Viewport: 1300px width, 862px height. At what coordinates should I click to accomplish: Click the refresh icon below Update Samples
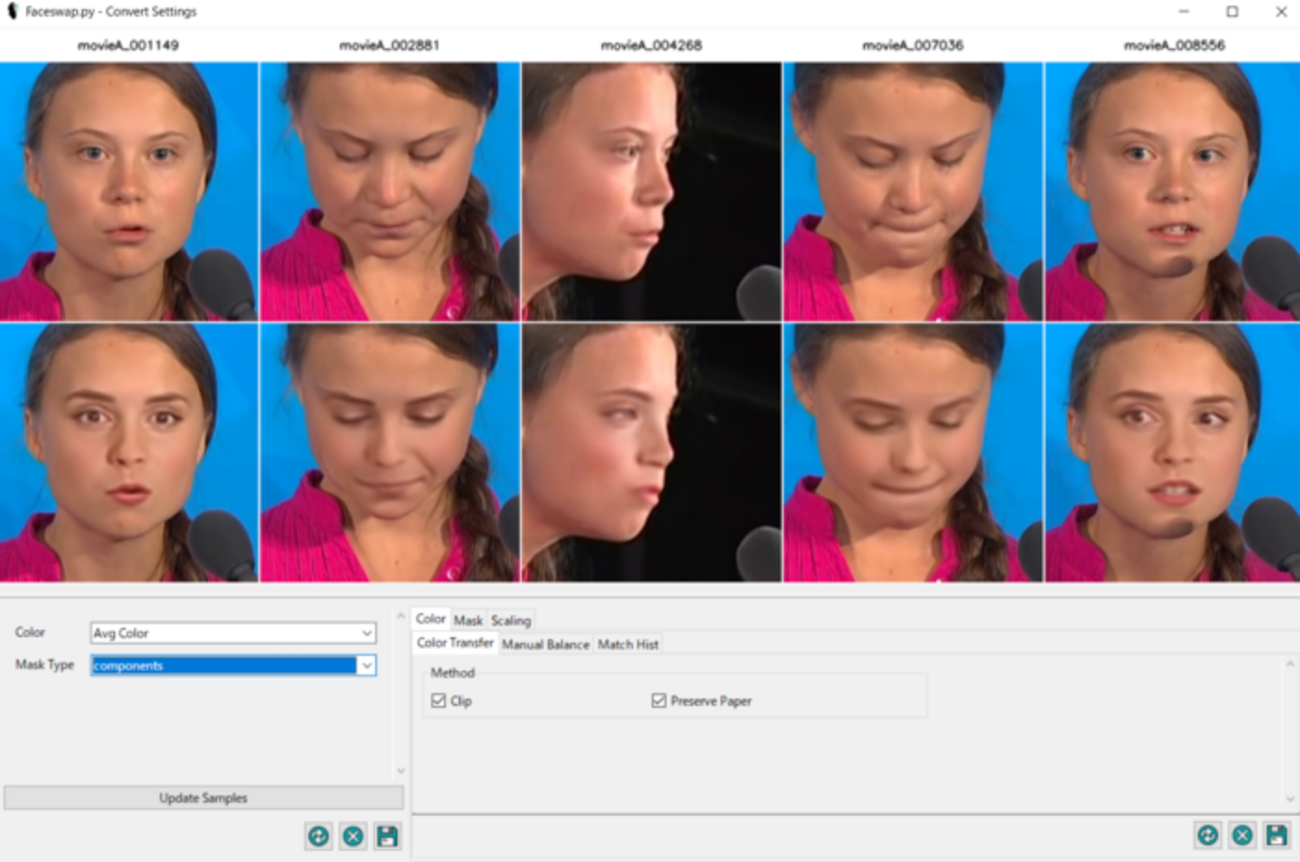[x=318, y=836]
